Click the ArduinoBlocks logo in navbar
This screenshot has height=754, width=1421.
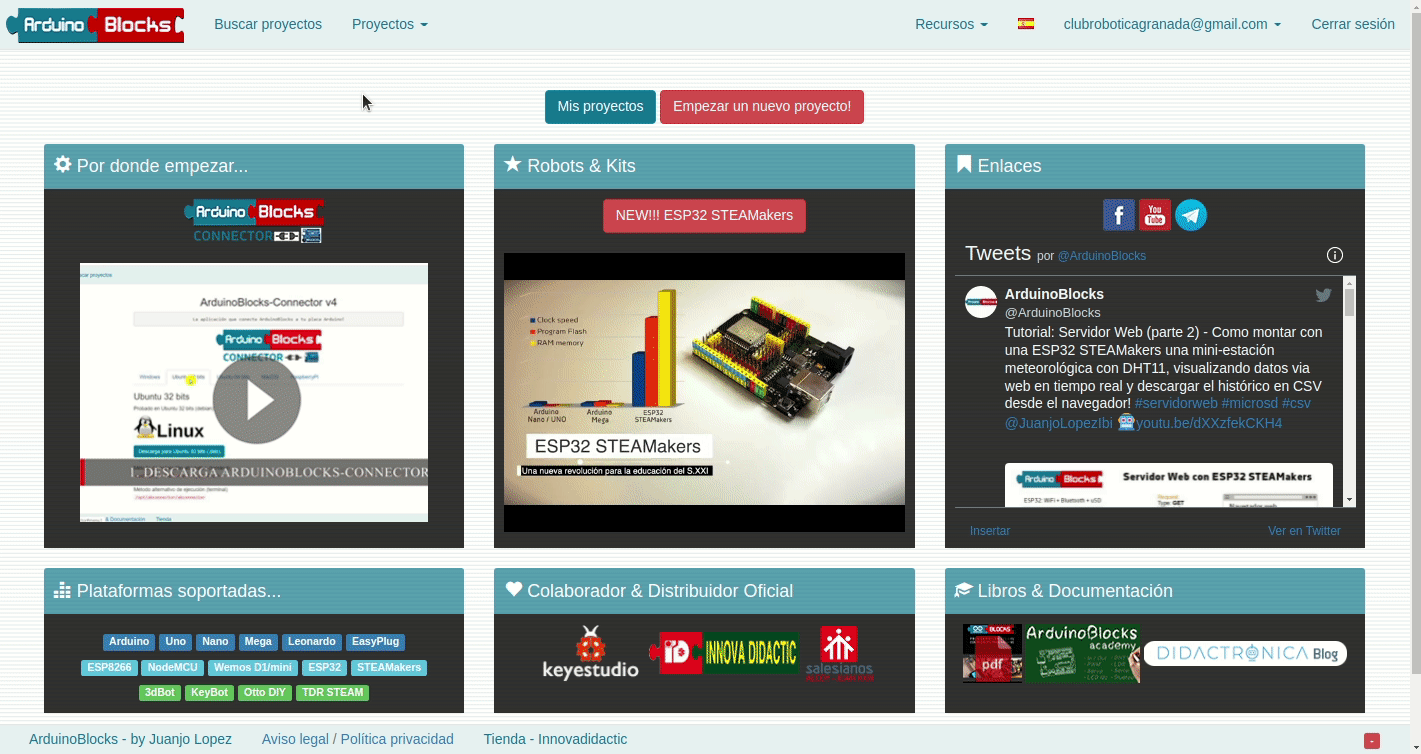point(95,25)
